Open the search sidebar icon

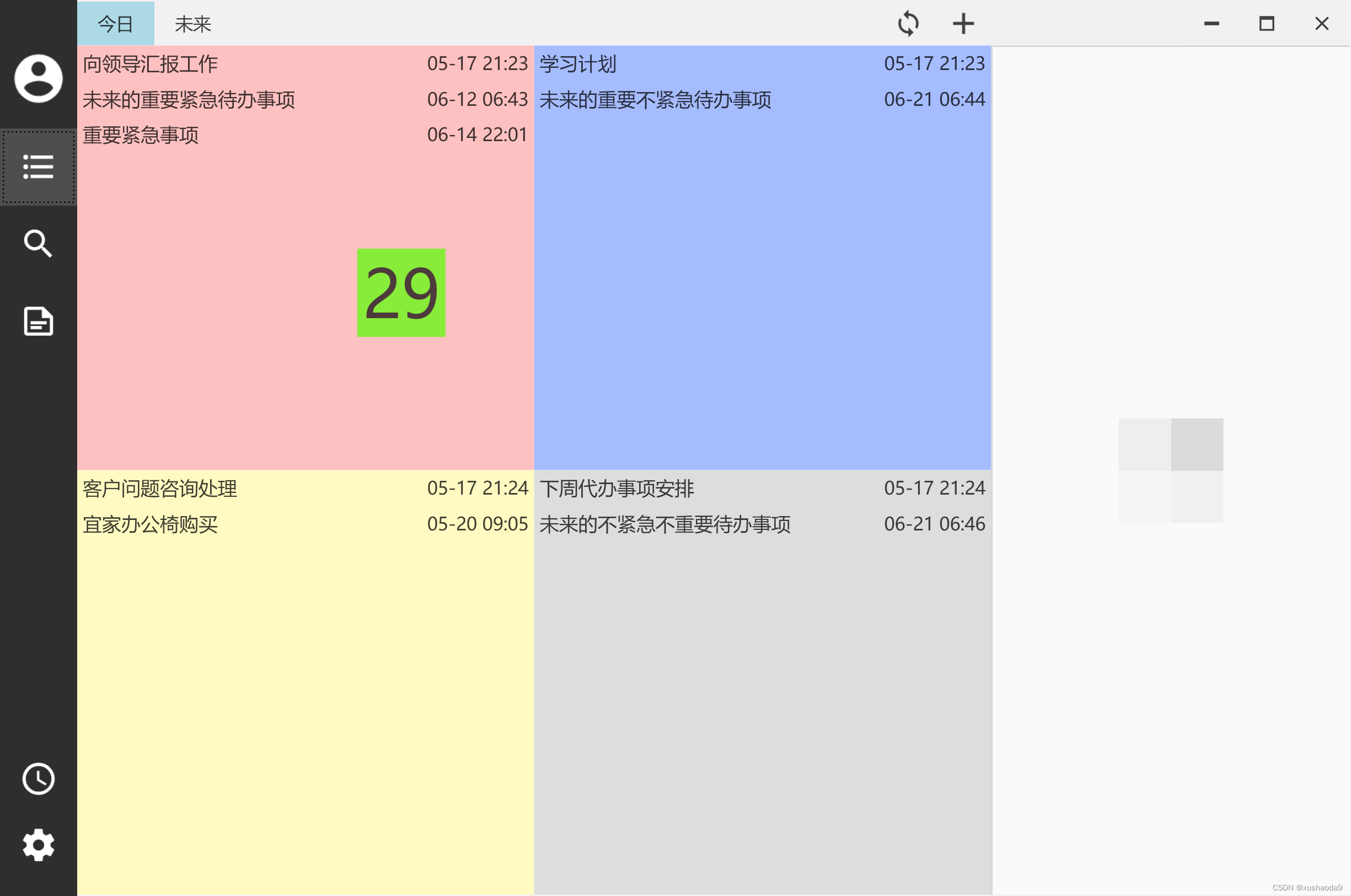coord(38,244)
